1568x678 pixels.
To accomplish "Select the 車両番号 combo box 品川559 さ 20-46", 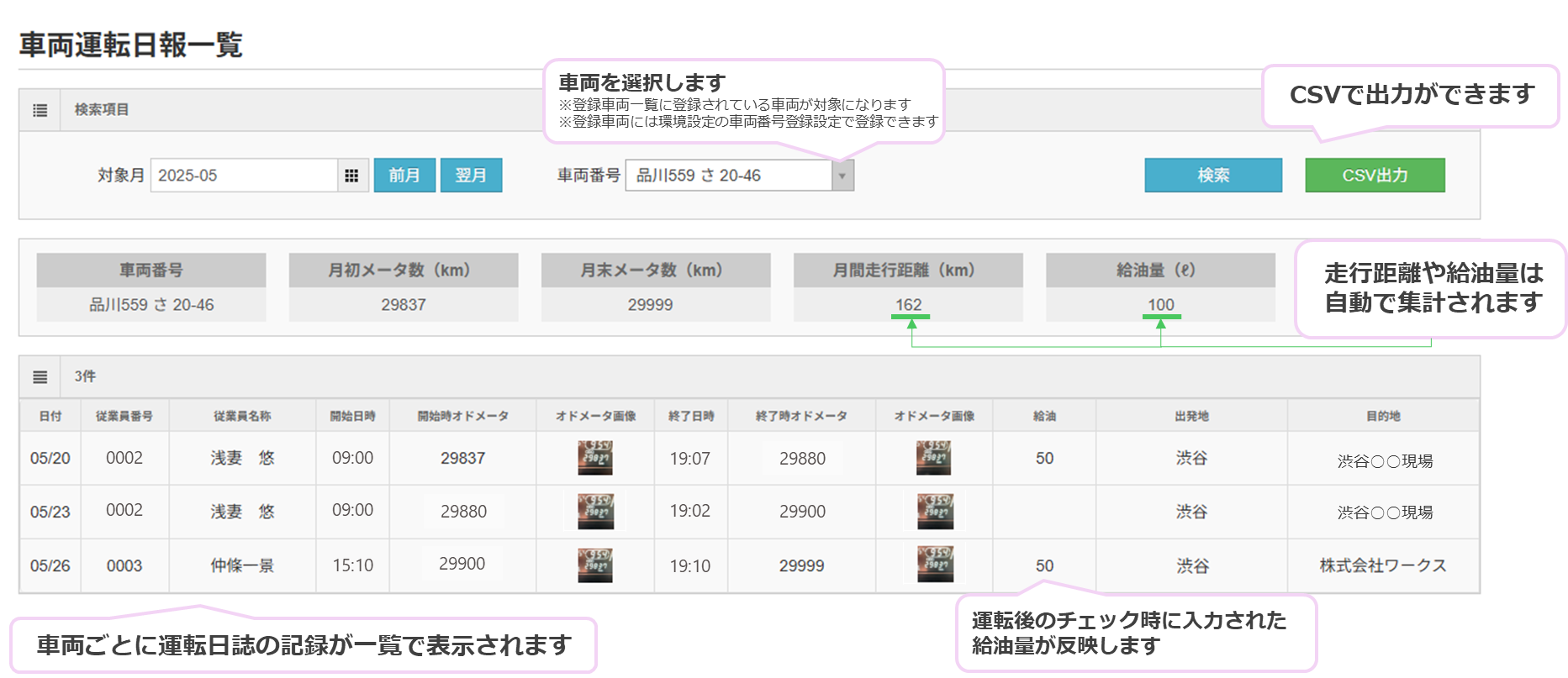I will coord(728,176).
